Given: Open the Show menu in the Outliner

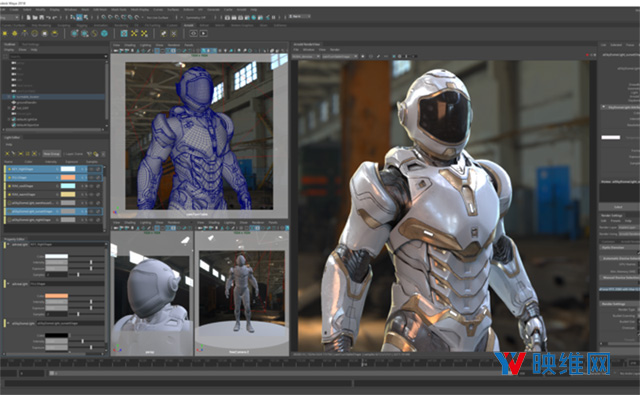Looking at the screenshot, I should coord(22,50).
